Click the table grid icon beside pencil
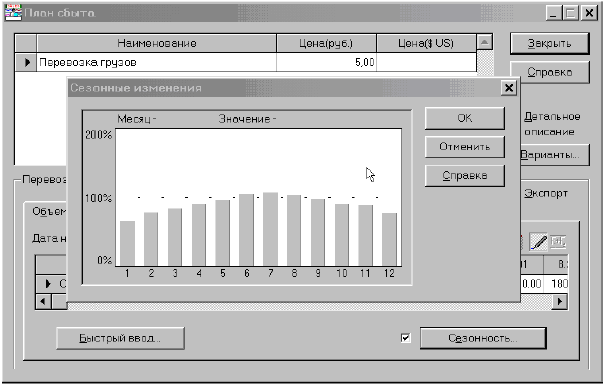 (558, 242)
